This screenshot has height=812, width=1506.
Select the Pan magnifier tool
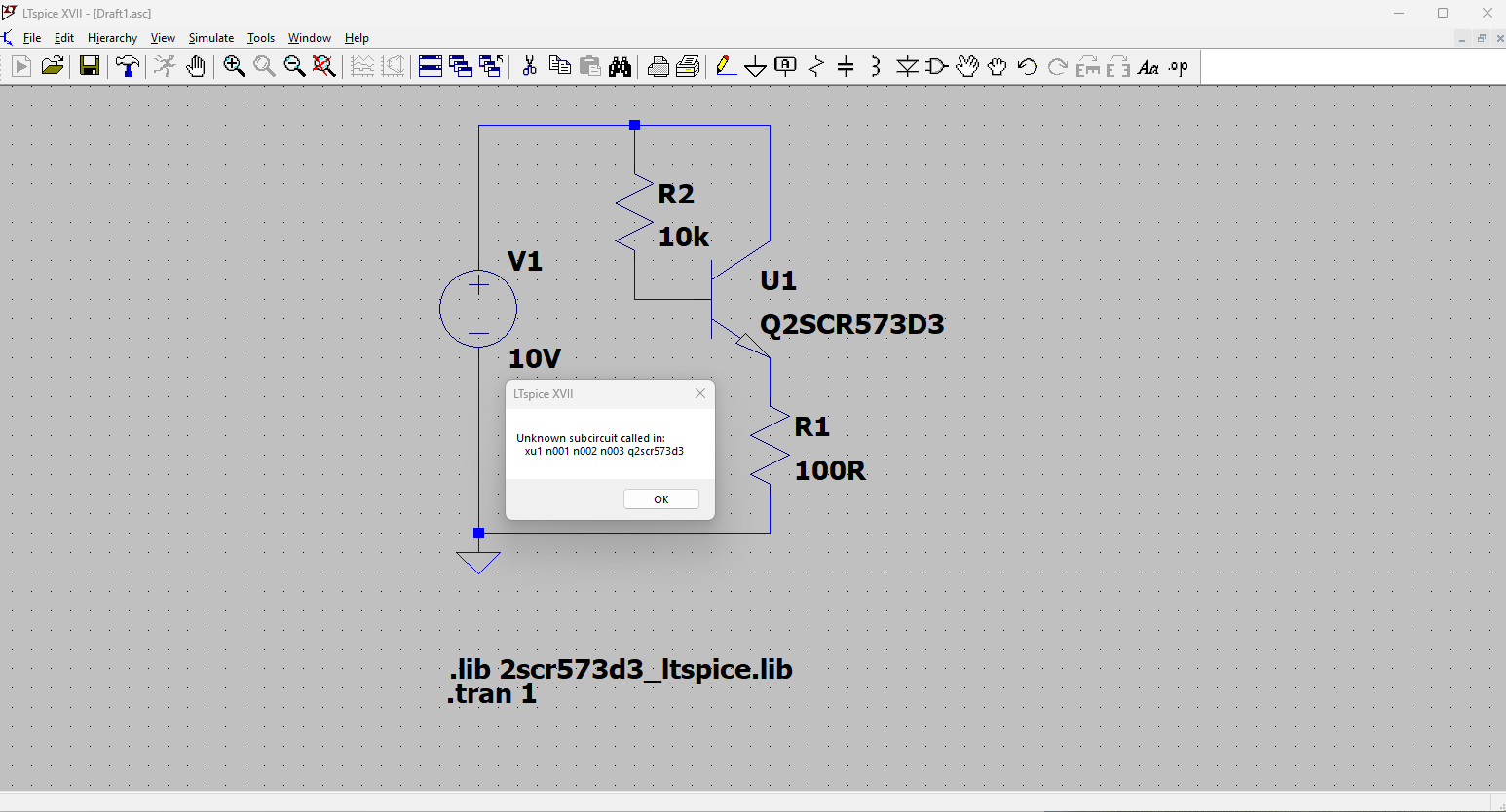(264, 66)
